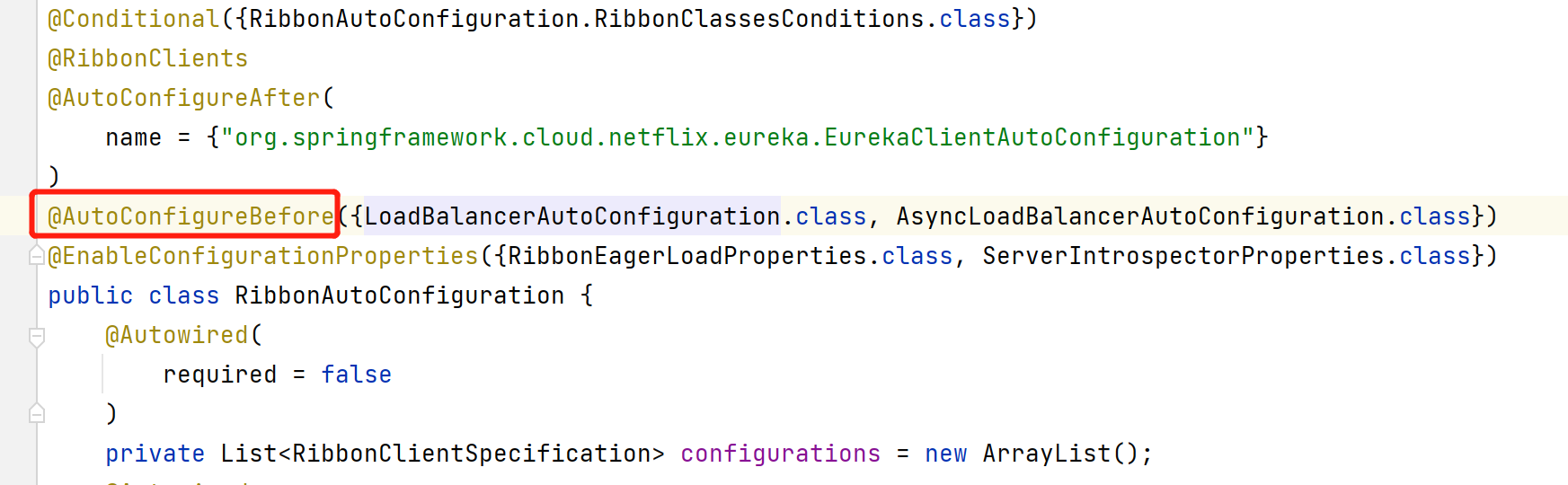
Task: Click the @RibbonClients annotation
Action: (147, 58)
